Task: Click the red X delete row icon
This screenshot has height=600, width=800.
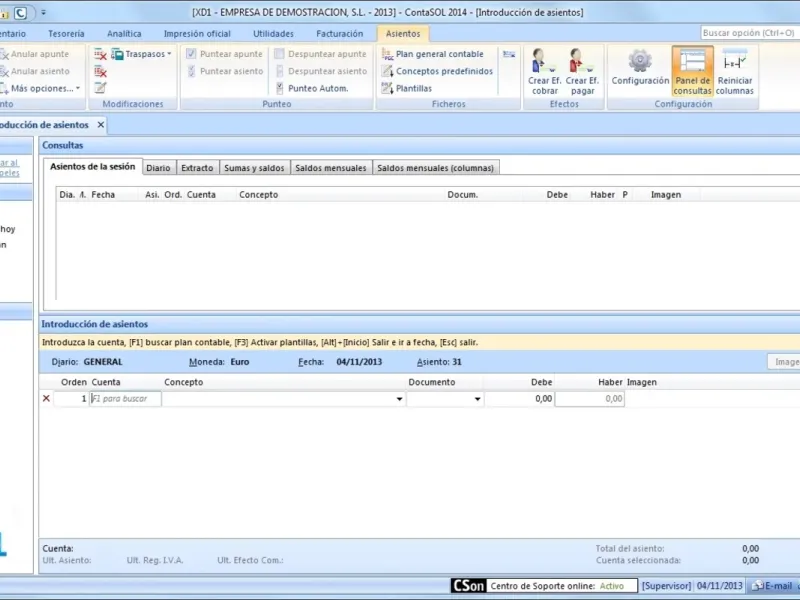Action: coord(46,398)
